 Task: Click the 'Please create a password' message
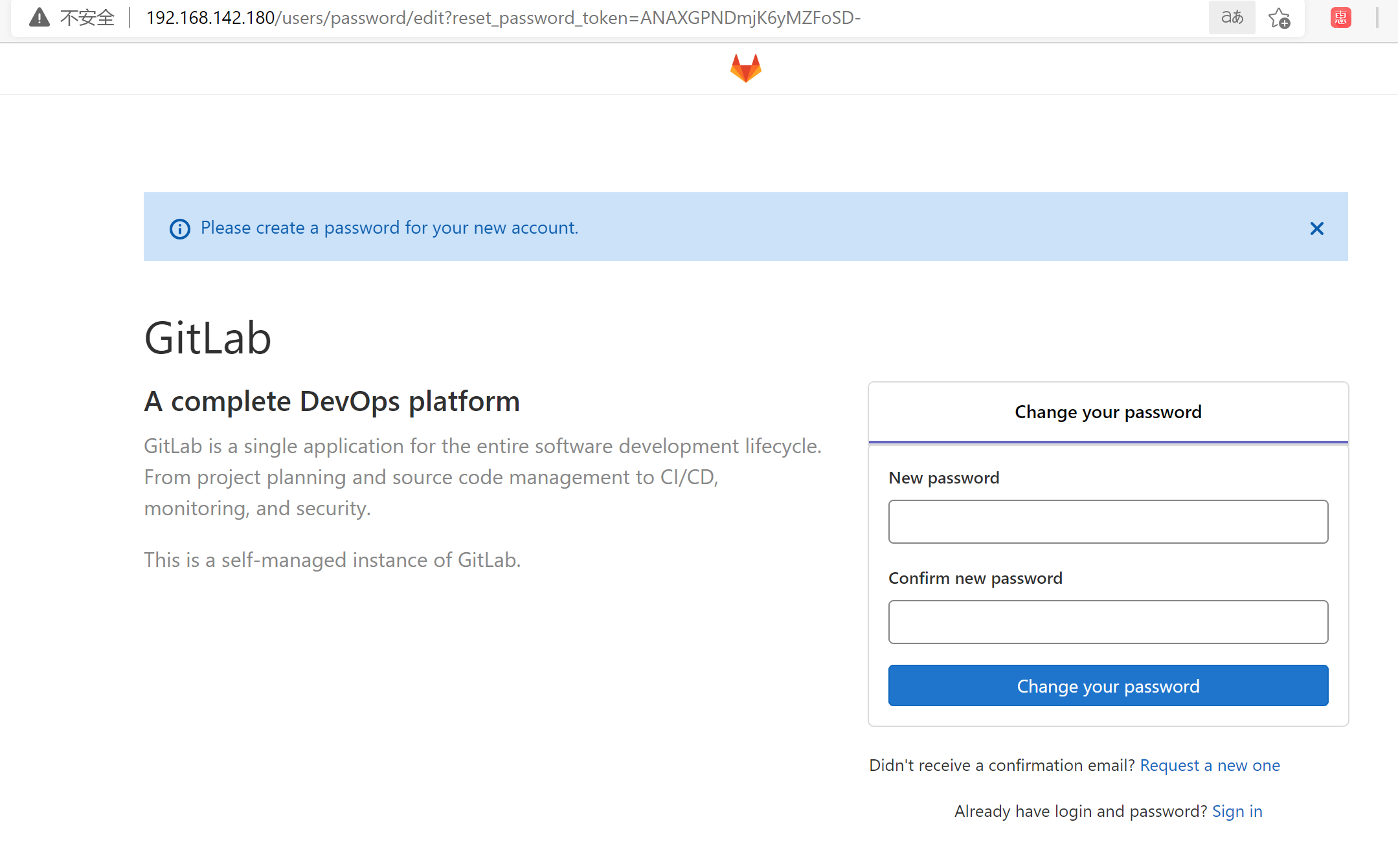[x=389, y=228]
